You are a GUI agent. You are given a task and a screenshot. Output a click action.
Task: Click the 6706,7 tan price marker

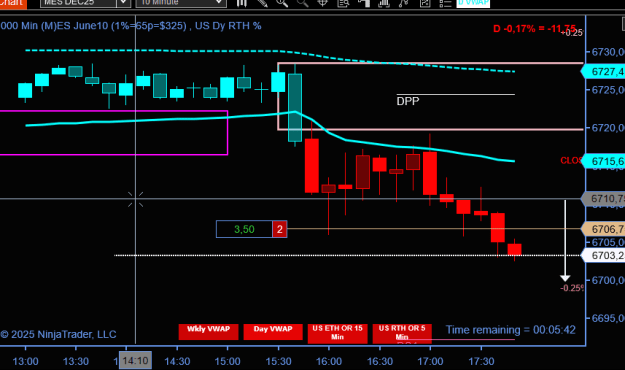(x=603, y=229)
